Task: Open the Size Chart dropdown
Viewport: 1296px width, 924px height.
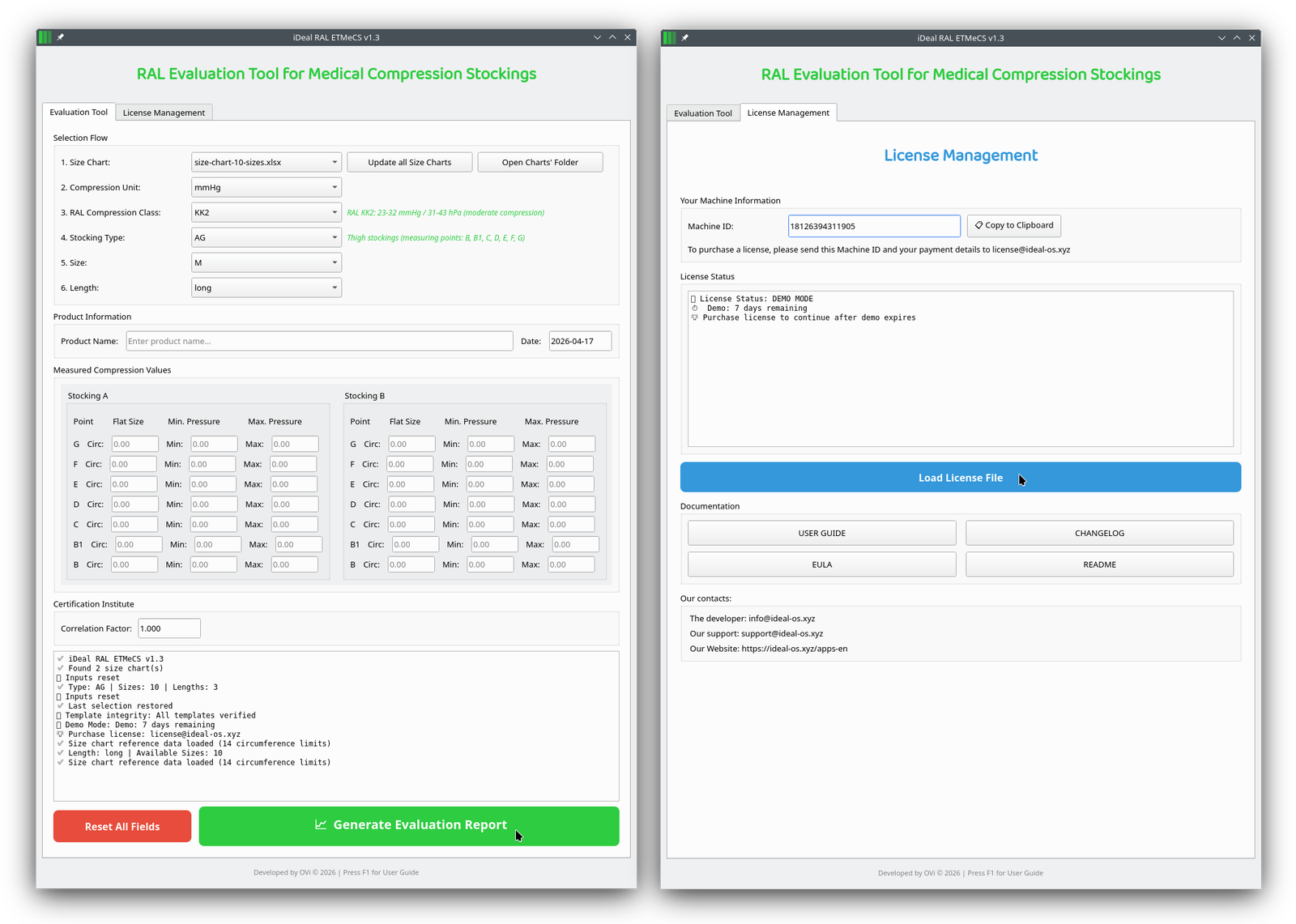Action: [x=266, y=162]
